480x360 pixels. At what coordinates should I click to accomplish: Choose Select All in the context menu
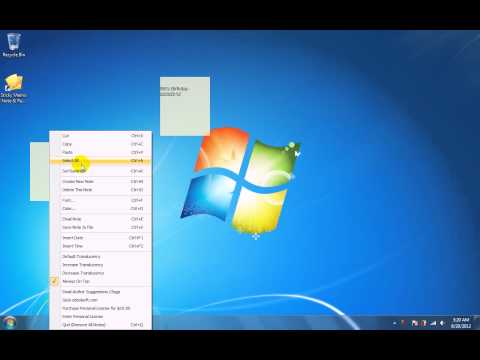point(100,161)
